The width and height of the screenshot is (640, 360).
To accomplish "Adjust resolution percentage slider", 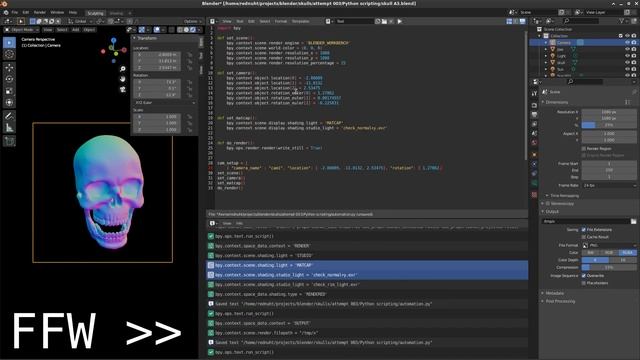I will 609,125.
